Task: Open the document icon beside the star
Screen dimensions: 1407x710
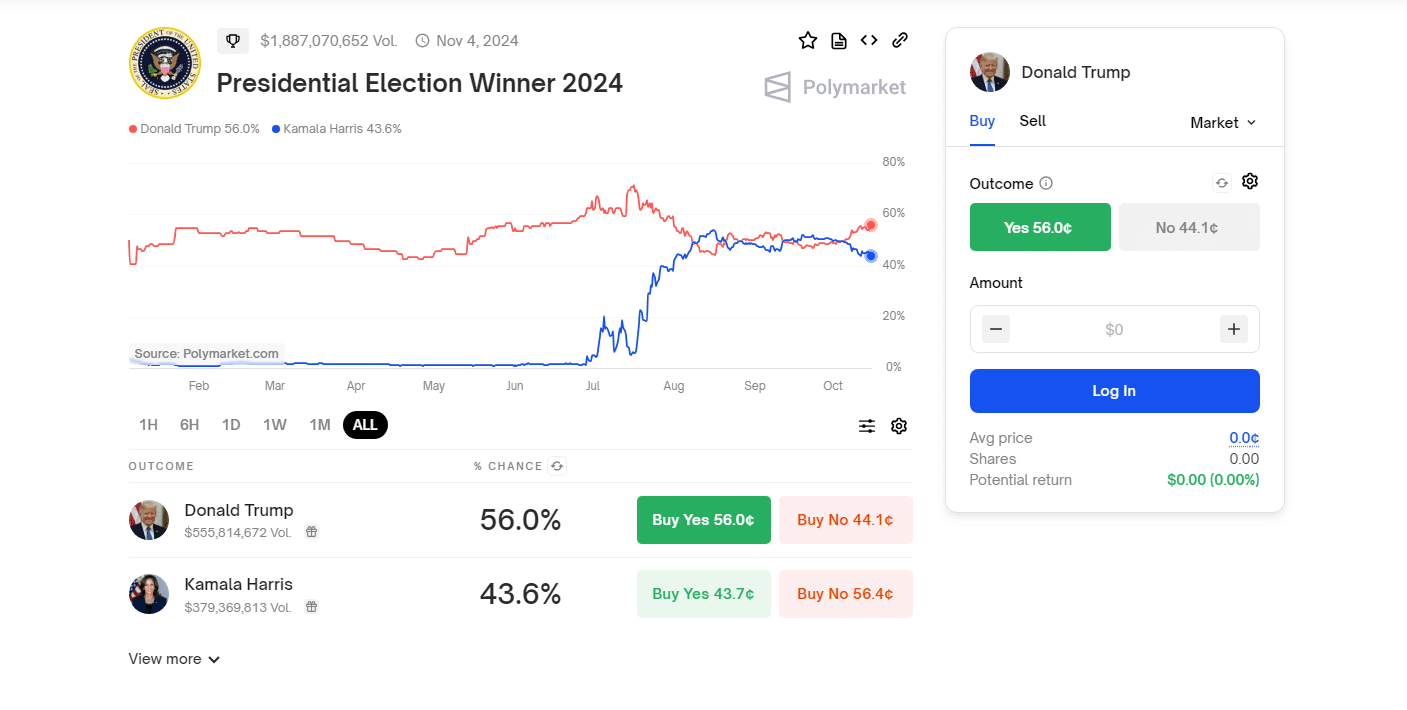Action: pos(839,40)
